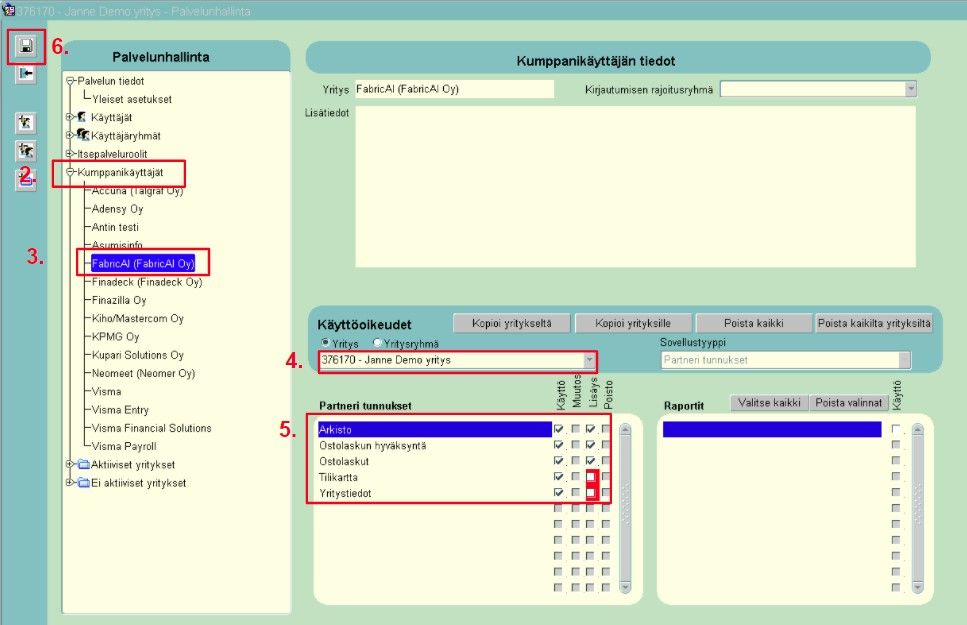Click scroll up arrow in Partneri tunnukset list
The height and width of the screenshot is (625, 967).
625,430
